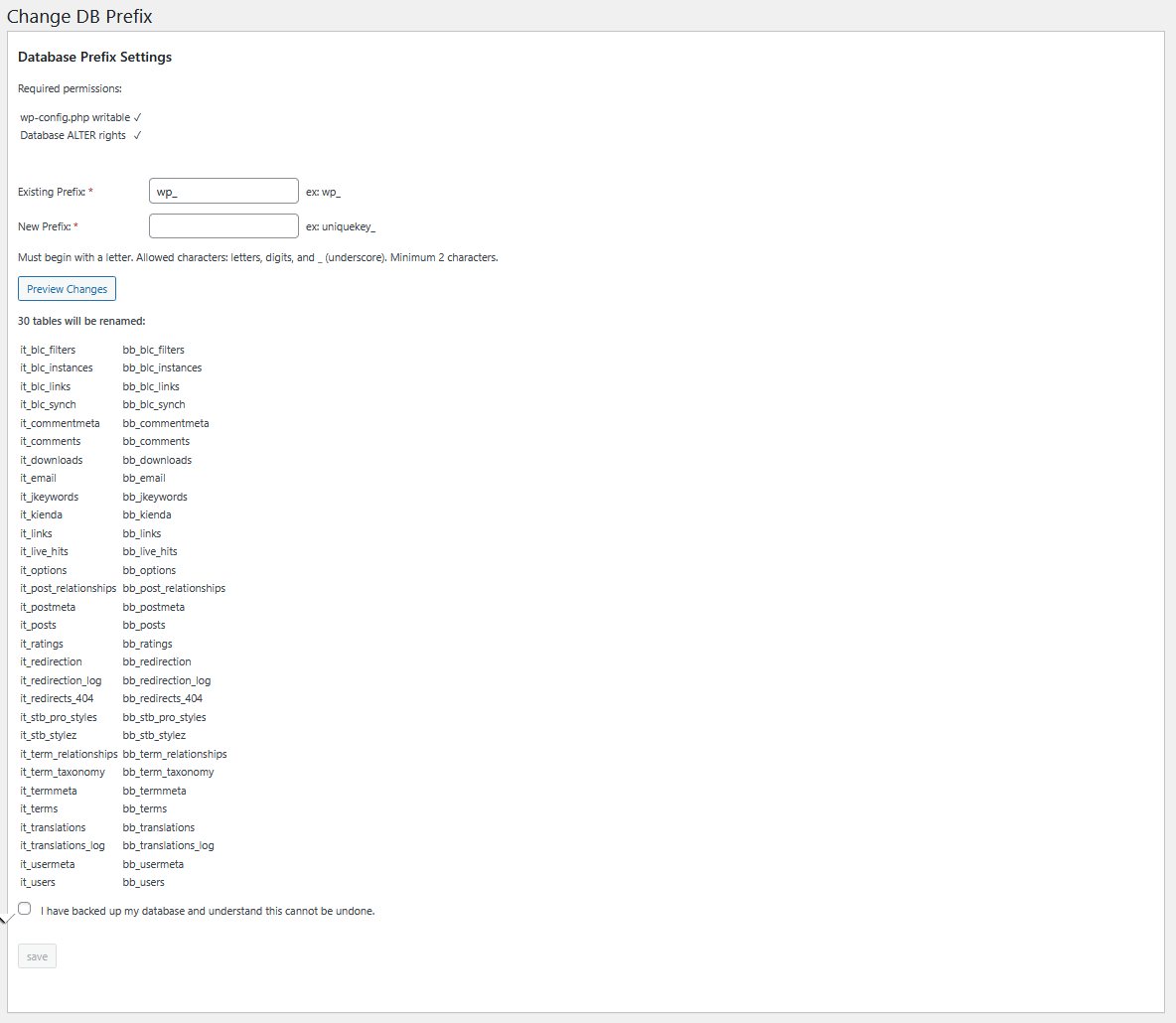
Task: Click the New Prefix label
Action: 48,226
